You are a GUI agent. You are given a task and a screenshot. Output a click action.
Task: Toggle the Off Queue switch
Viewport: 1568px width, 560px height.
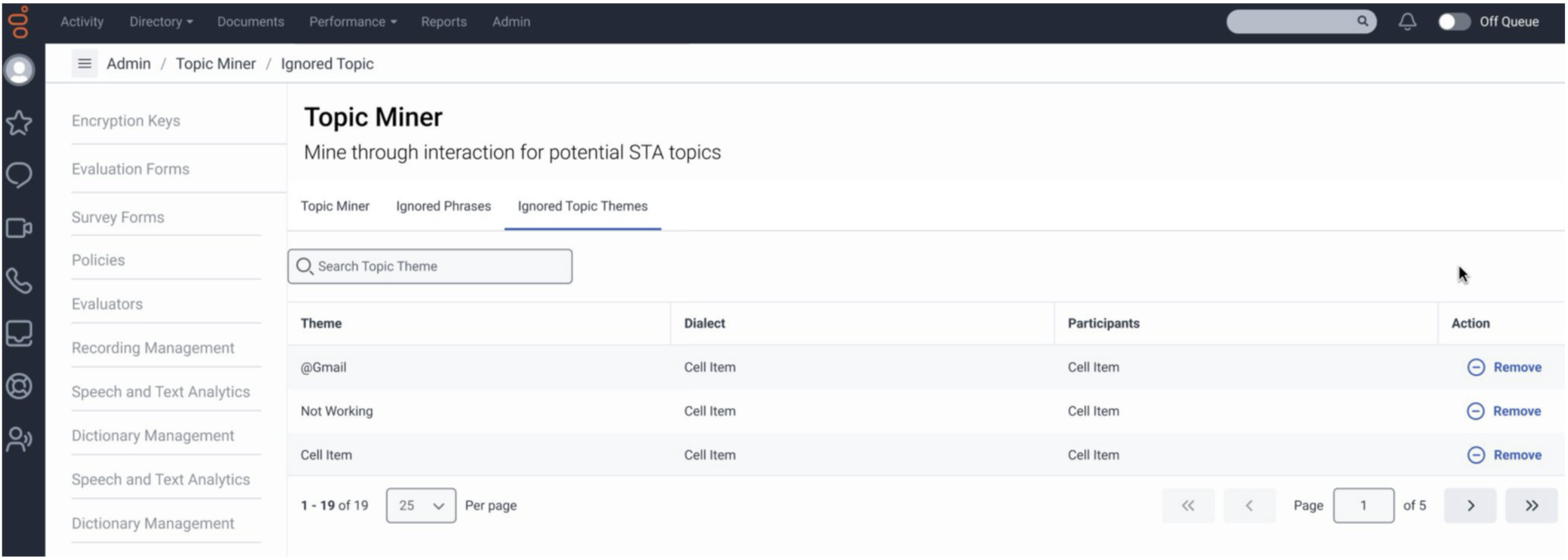pos(1454,22)
